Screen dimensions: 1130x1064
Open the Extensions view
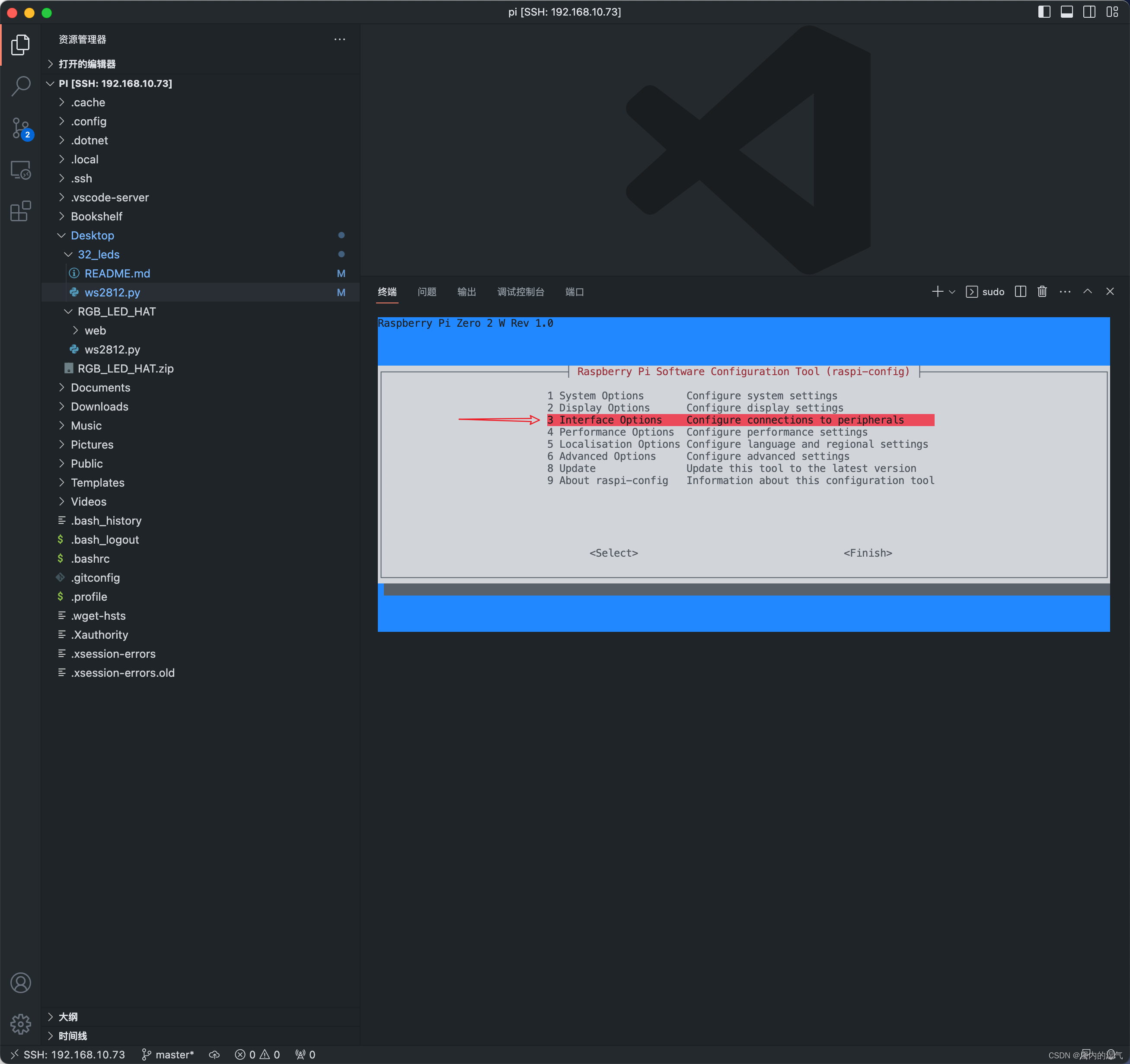click(x=20, y=211)
